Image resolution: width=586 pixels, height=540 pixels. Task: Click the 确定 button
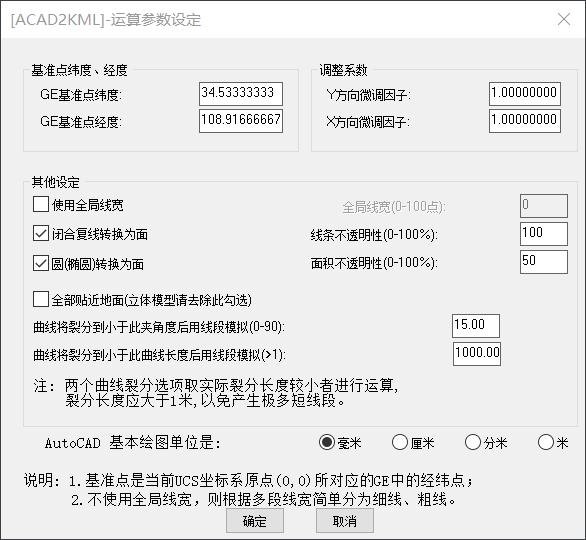click(x=255, y=521)
